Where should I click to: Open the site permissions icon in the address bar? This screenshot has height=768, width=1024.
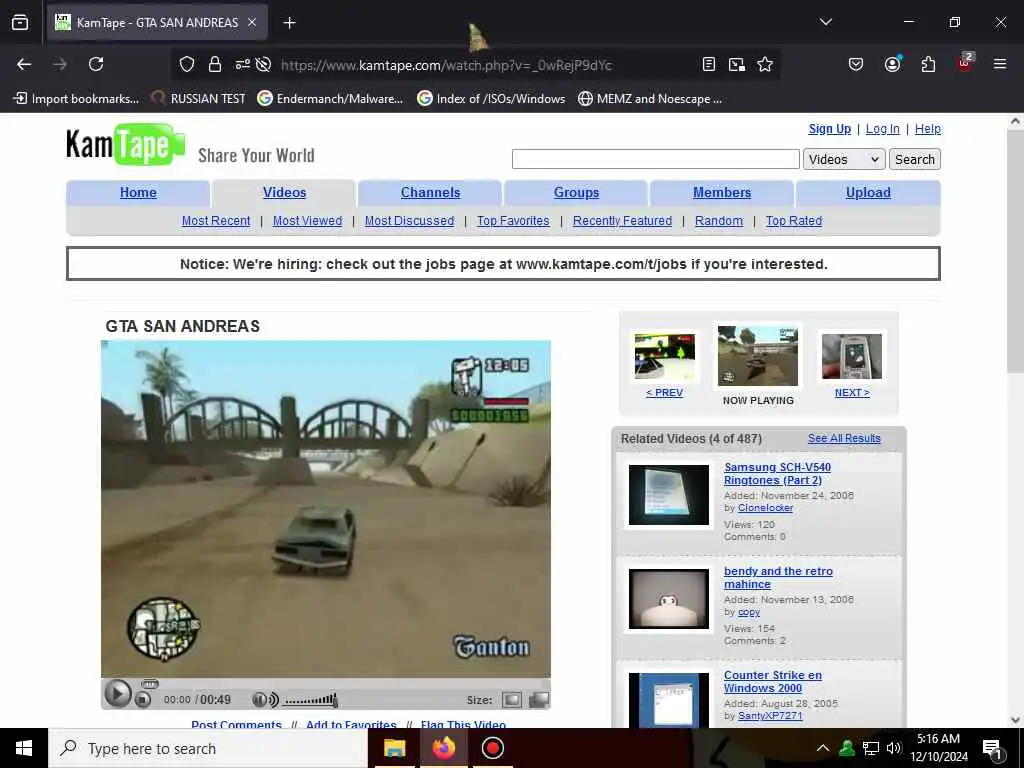[x=242, y=64]
